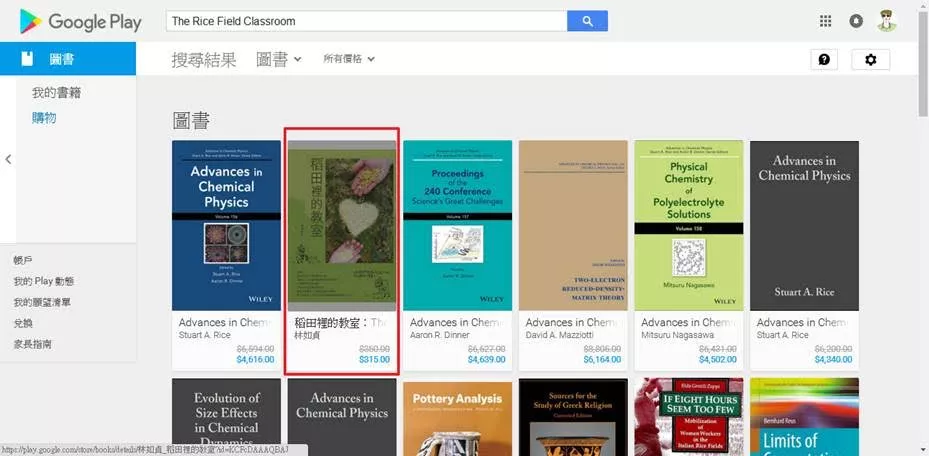Open the settings gear button
929x456 pixels.
click(870, 59)
